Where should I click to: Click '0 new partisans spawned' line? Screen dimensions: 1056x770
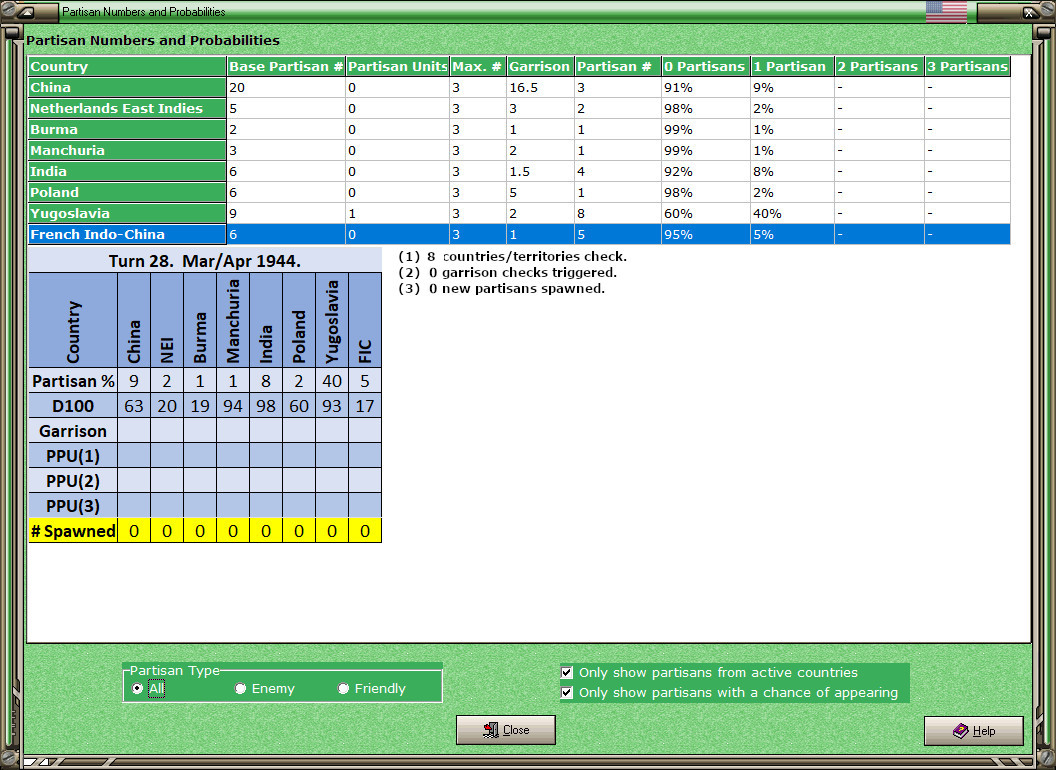tap(501, 288)
